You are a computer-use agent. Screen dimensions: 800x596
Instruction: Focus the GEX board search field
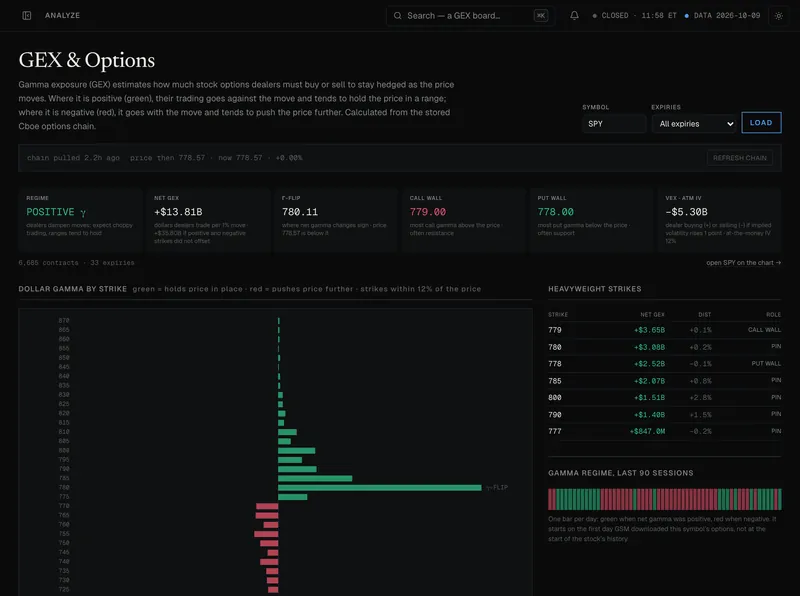(470, 16)
